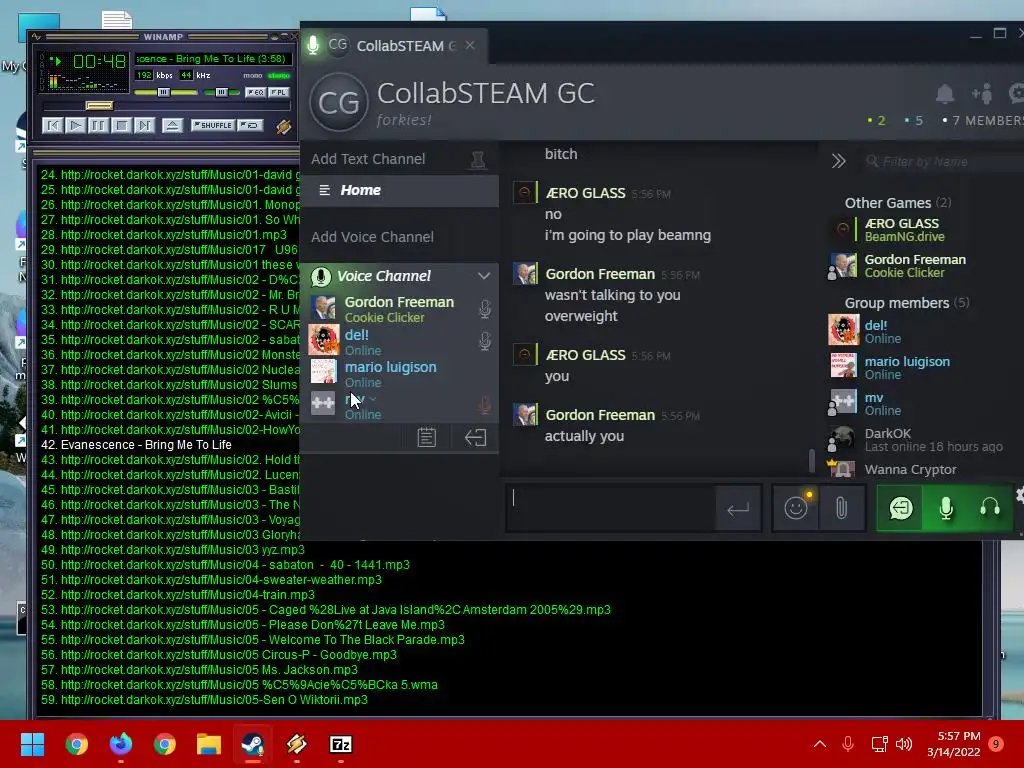Image resolution: width=1024 pixels, height=768 pixels.
Task: Attach file with paperclip icon
Action: click(x=841, y=507)
